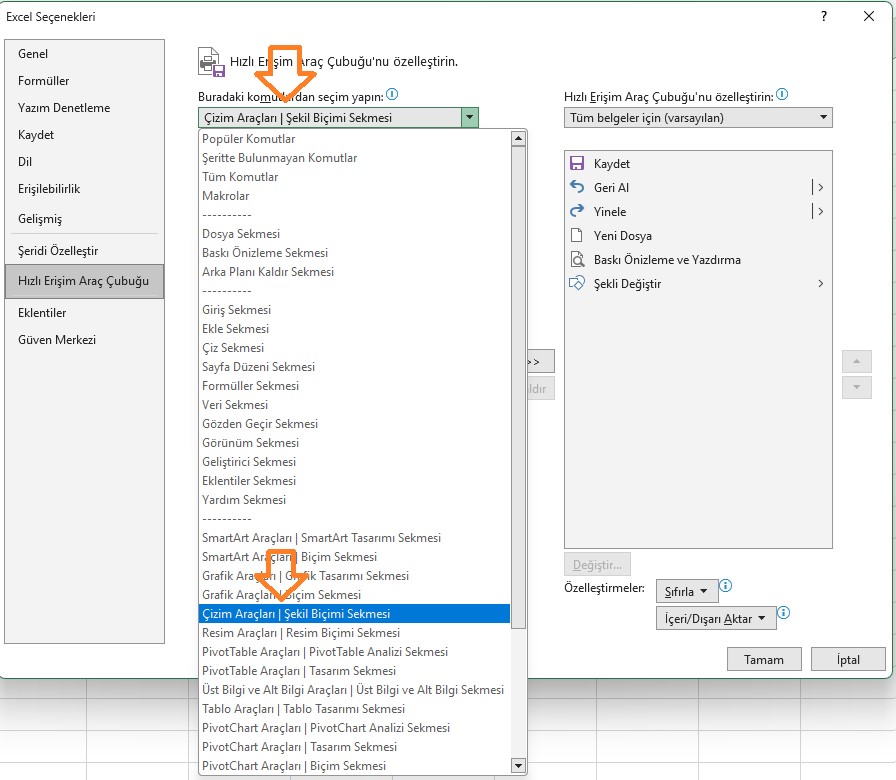
Task: Choose Sayfa Düzeni Sekmesi option
Action: click(354, 366)
